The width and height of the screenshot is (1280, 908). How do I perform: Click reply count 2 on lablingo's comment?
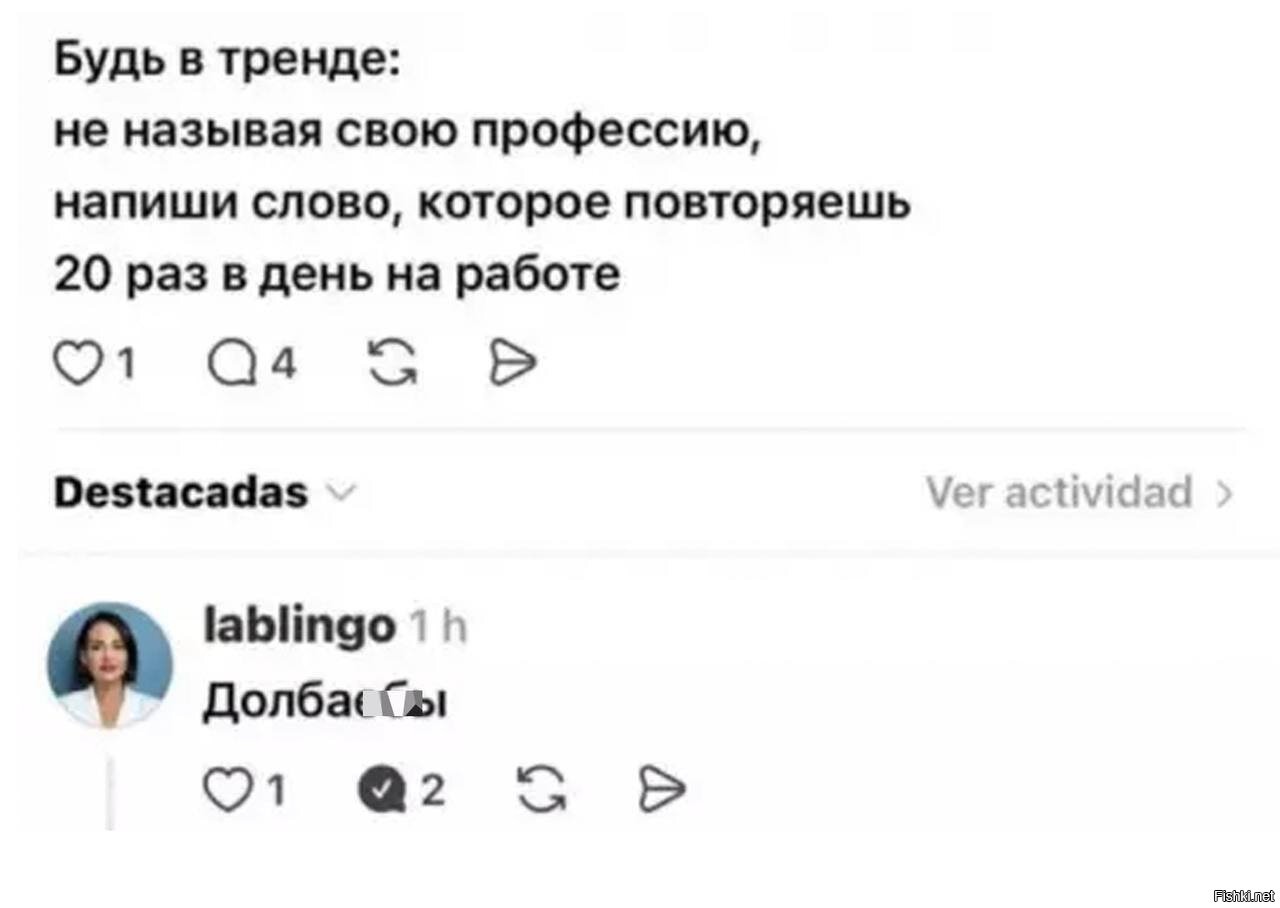432,791
